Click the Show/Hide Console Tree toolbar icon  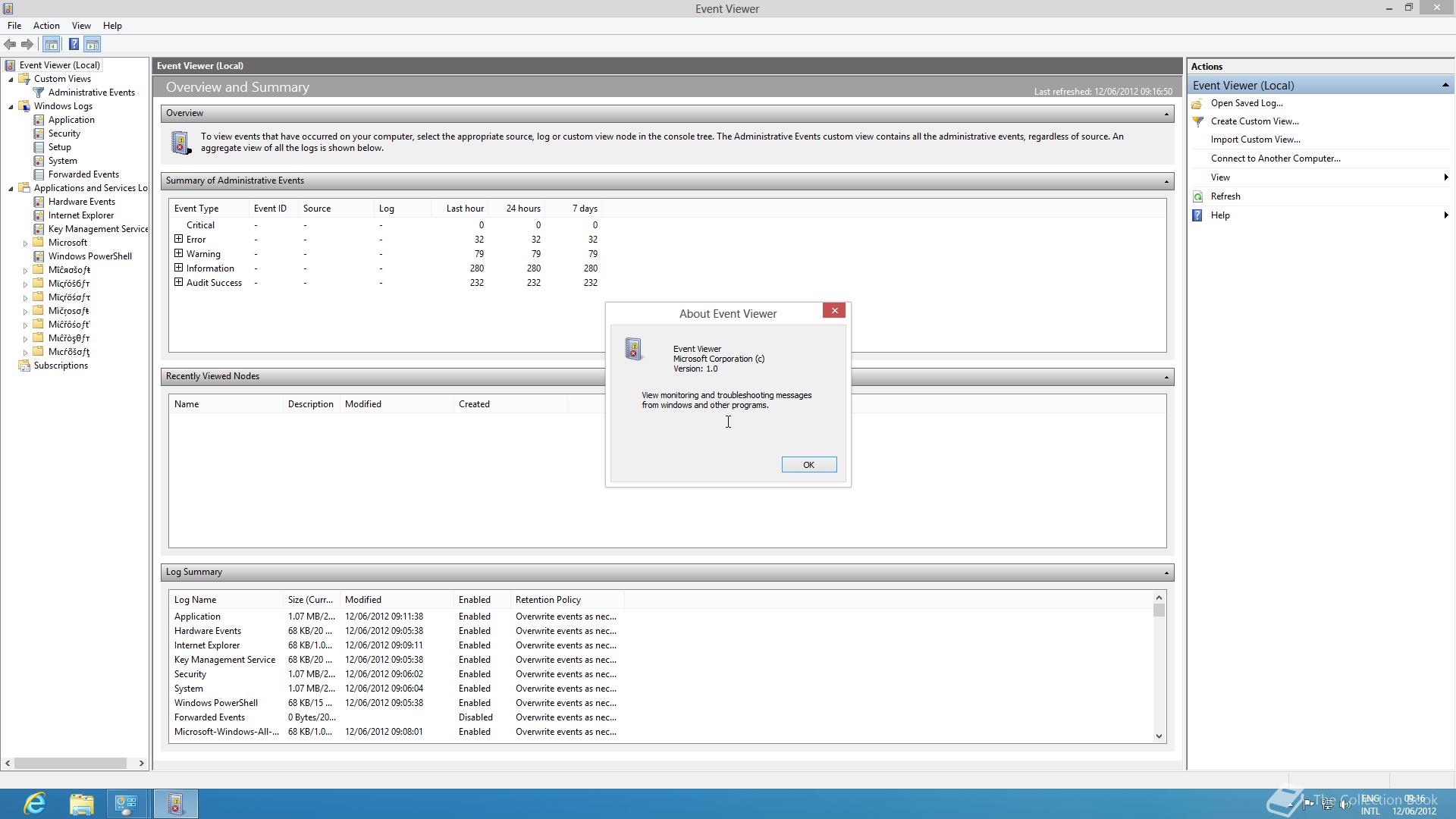point(52,45)
